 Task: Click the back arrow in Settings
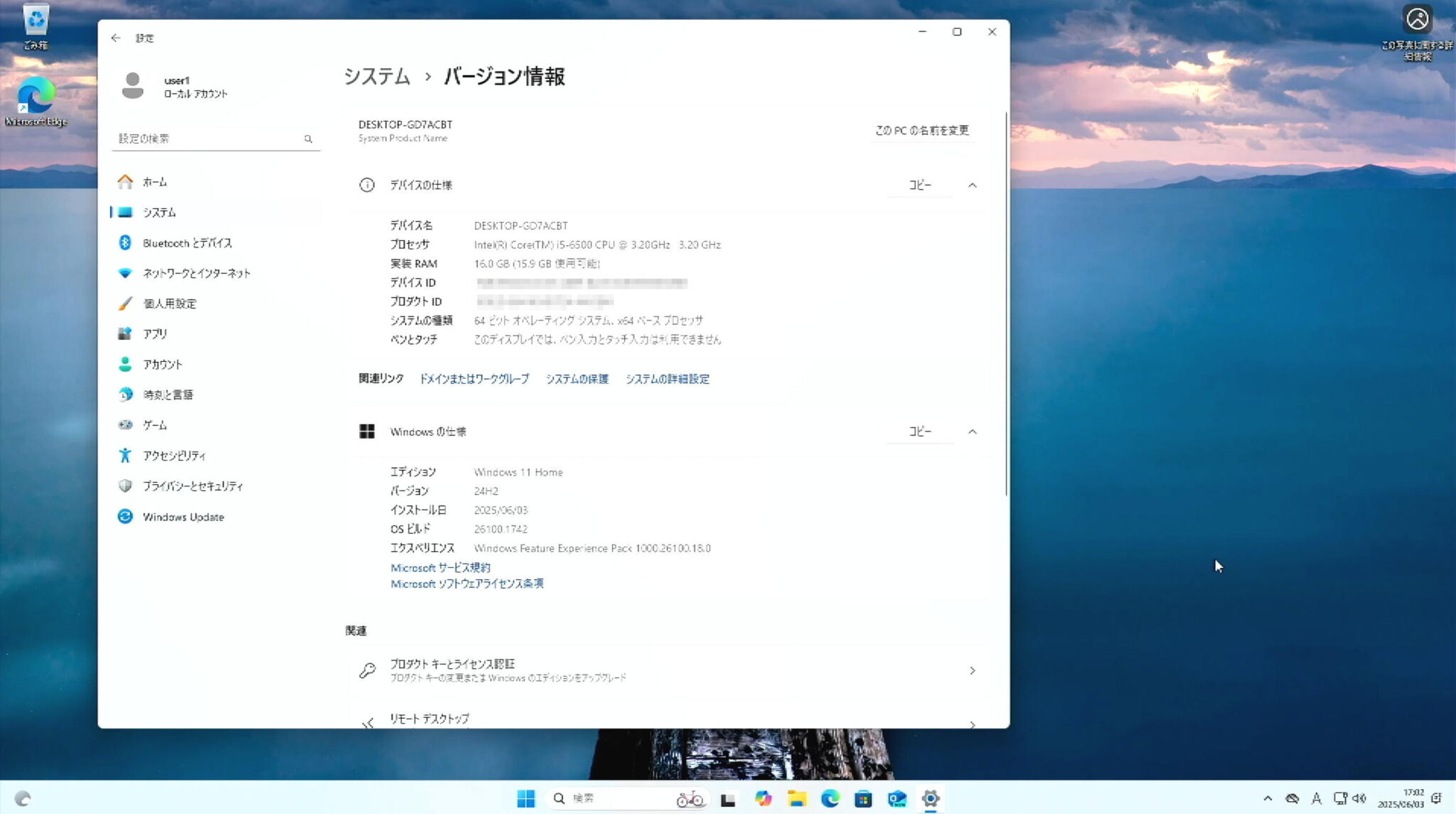point(116,38)
